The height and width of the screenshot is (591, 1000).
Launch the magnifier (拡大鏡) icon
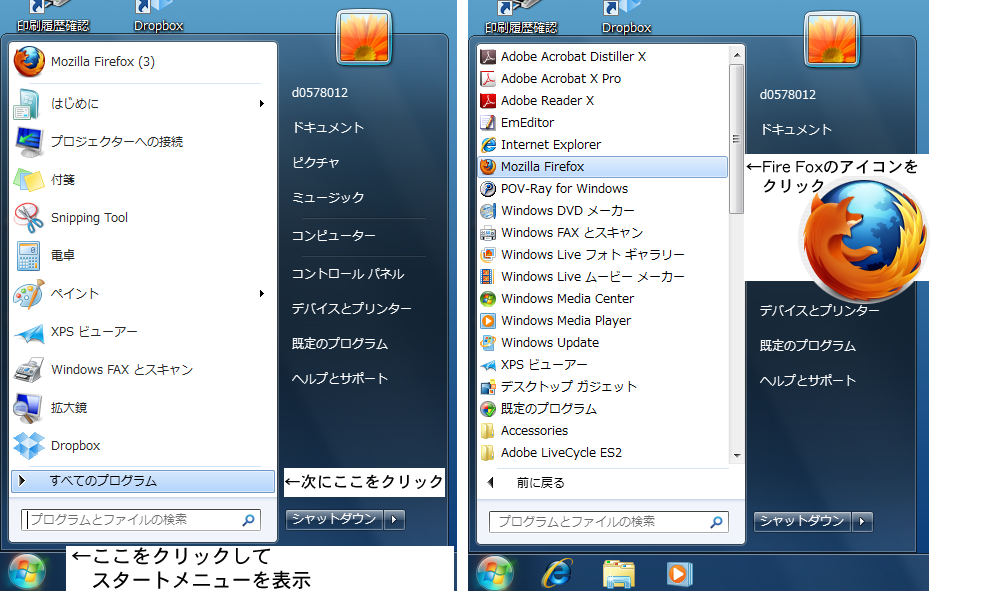[x=28, y=407]
